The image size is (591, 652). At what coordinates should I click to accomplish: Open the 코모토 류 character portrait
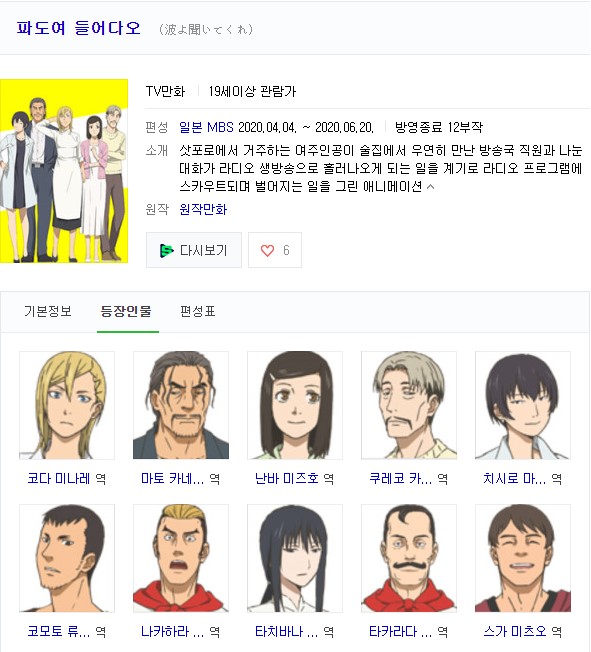click(x=67, y=558)
